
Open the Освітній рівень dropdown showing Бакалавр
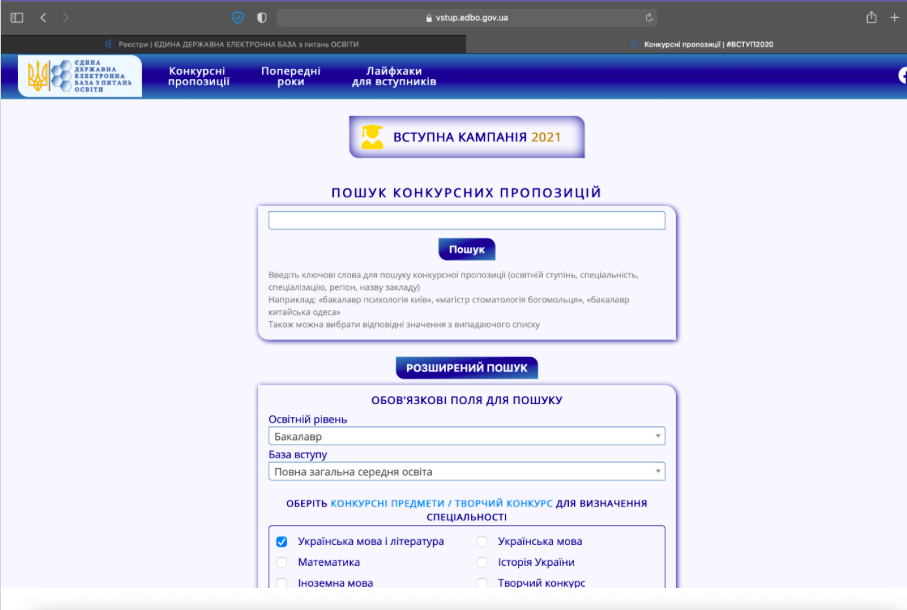coord(466,436)
